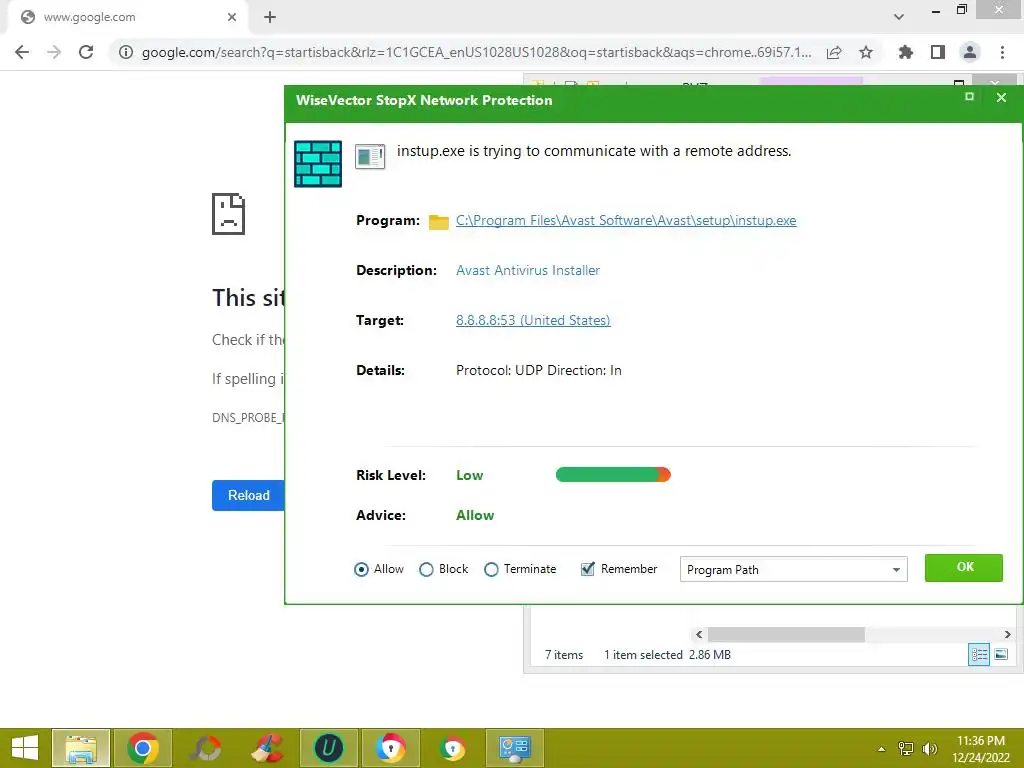
Task: Open the network tray icon
Action: [x=906, y=749]
